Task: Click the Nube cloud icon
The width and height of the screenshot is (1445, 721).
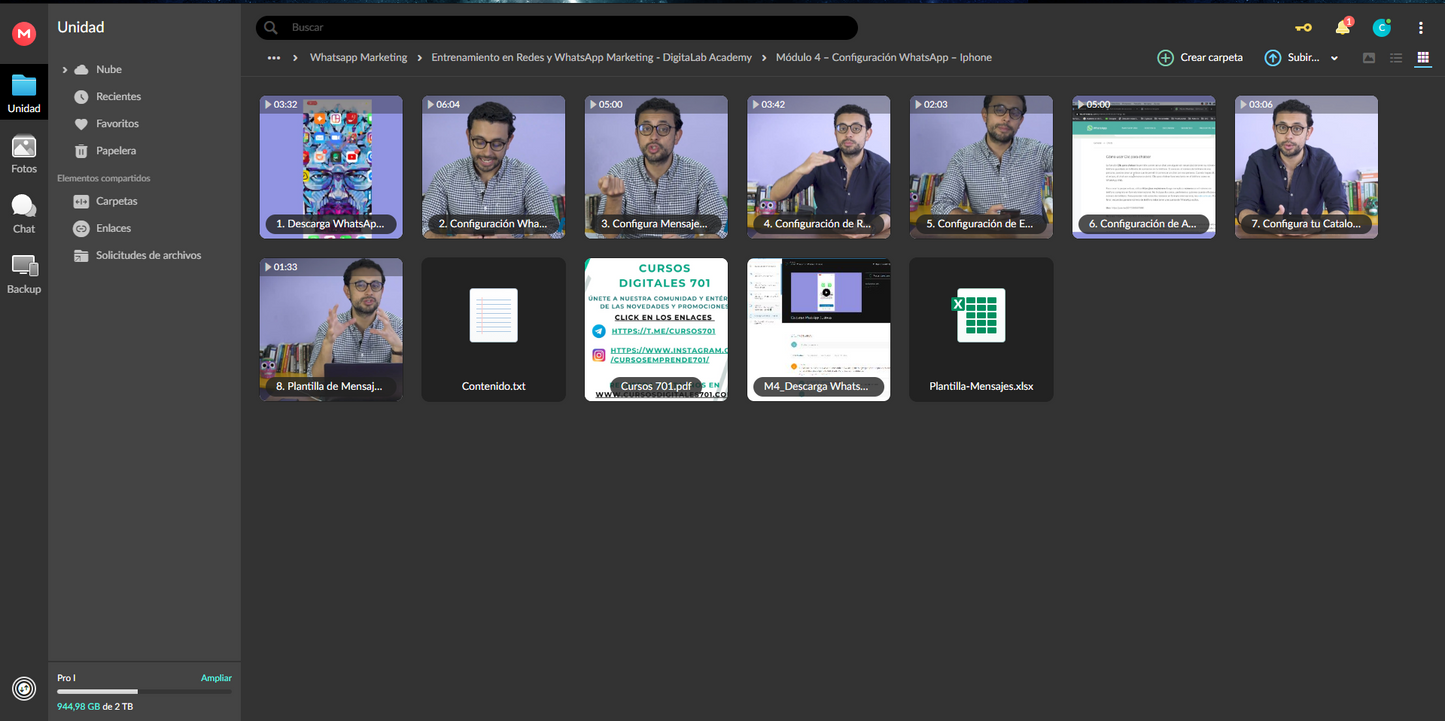Action: click(81, 70)
